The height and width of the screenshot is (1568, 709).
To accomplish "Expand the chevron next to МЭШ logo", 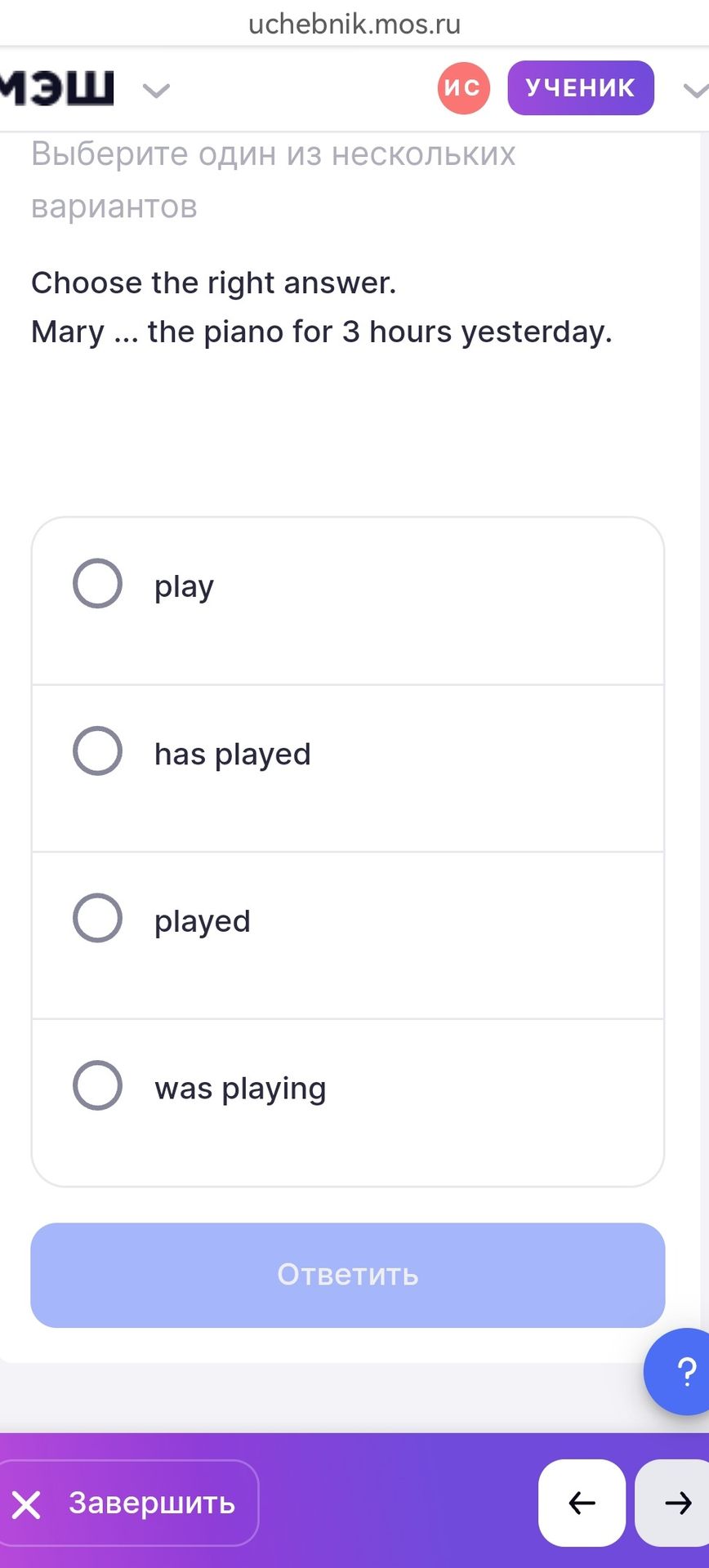I will coord(156,90).
